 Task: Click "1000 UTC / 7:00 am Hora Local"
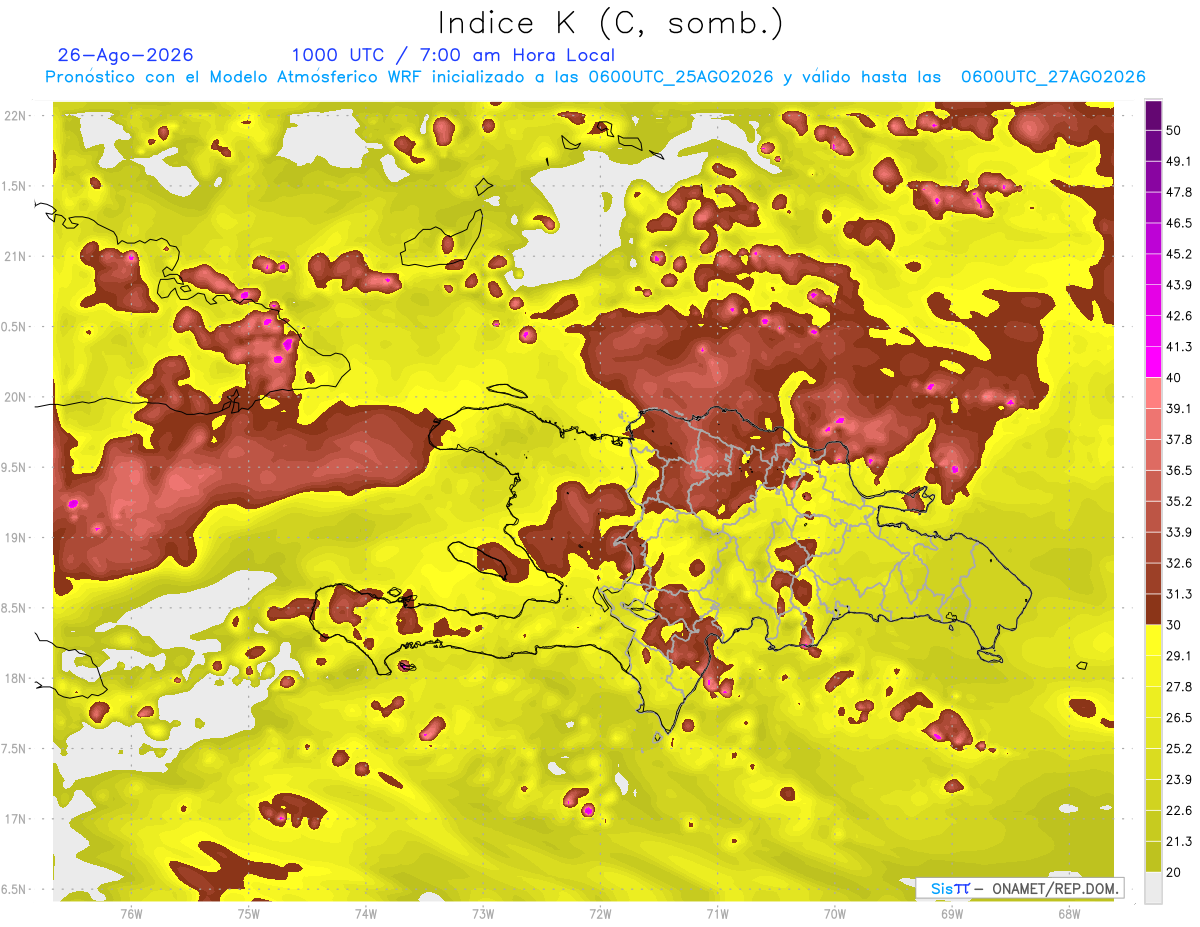453,55
